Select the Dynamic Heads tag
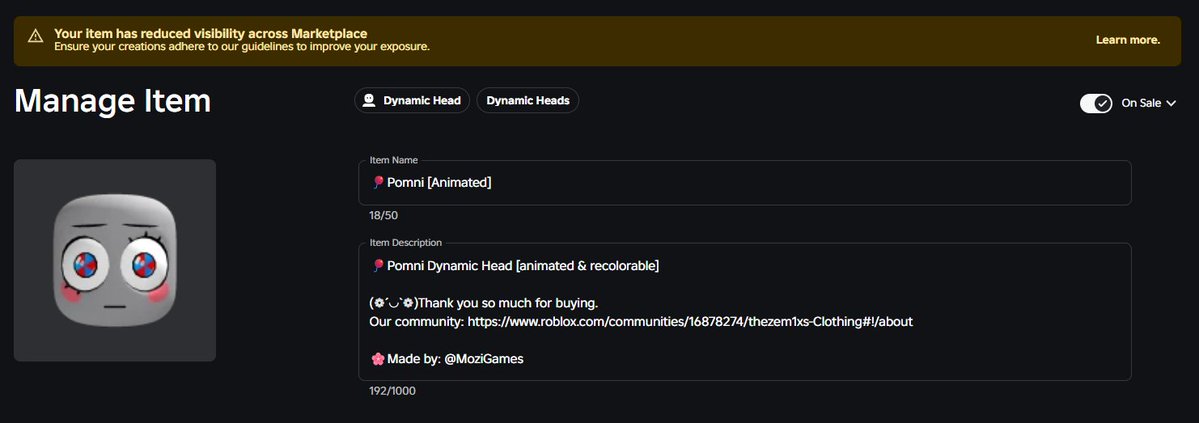Image resolution: width=1199 pixels, height=423 pixels. pyautogui.click(x=528, y=100)
